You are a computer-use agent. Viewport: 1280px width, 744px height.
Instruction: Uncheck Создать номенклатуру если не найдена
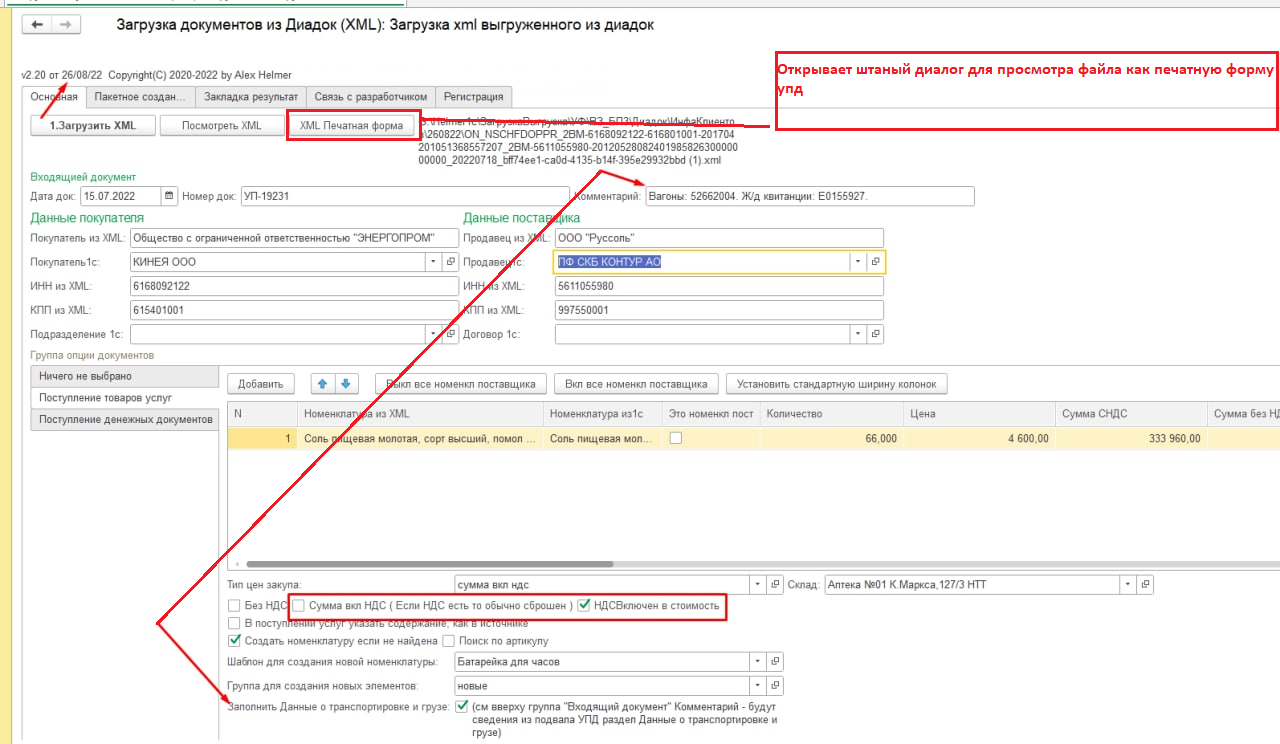pos(234,641)
